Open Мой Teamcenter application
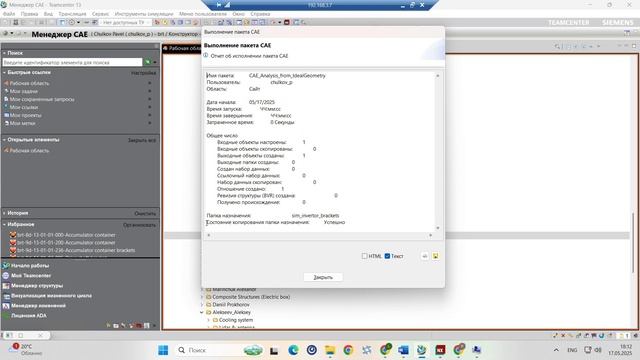This screenshot has height=360, width=640. coord(31,276)
